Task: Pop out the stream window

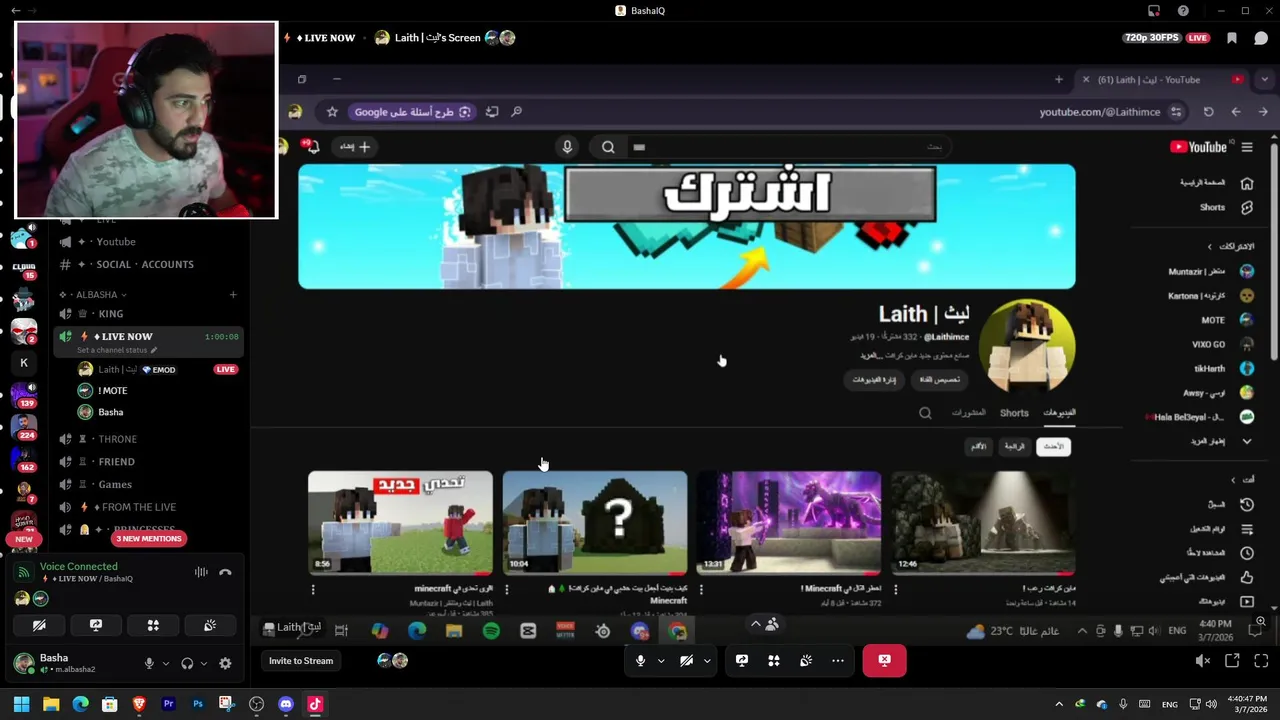Action: pos(1232,660)
